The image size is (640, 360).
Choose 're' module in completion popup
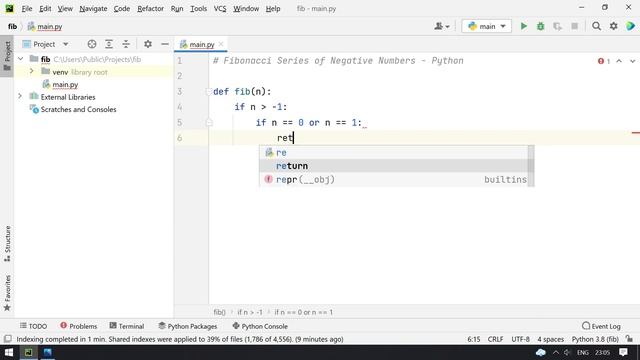(x=393, y=153)
